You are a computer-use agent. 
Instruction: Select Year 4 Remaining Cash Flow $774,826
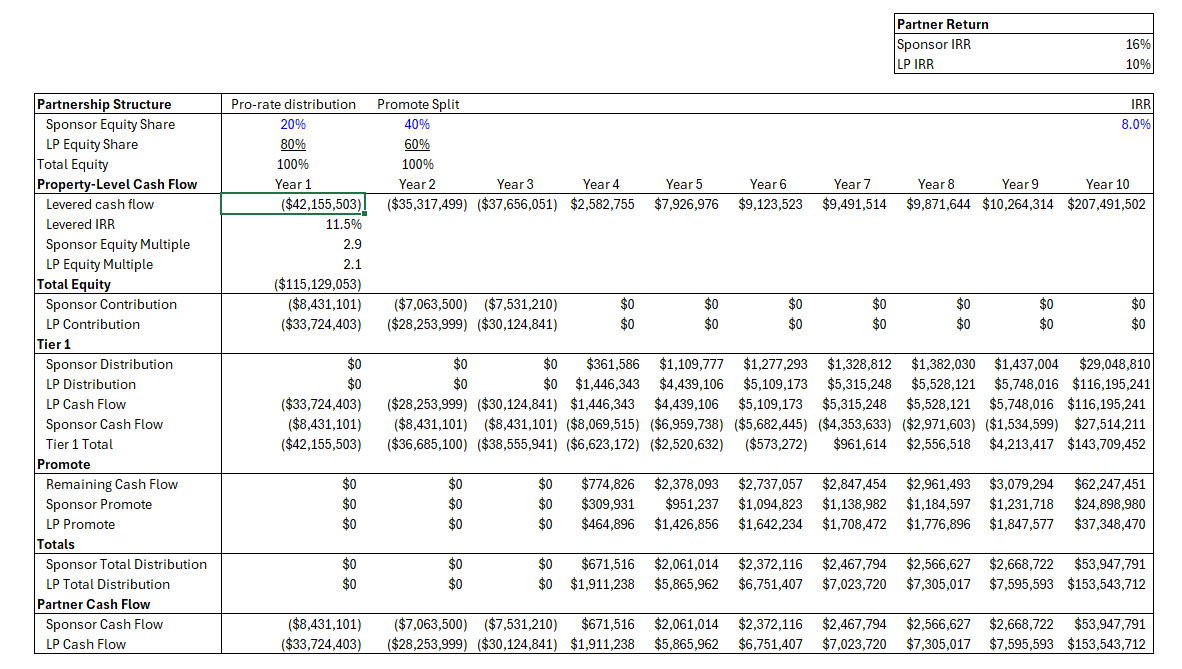[608, 484]
